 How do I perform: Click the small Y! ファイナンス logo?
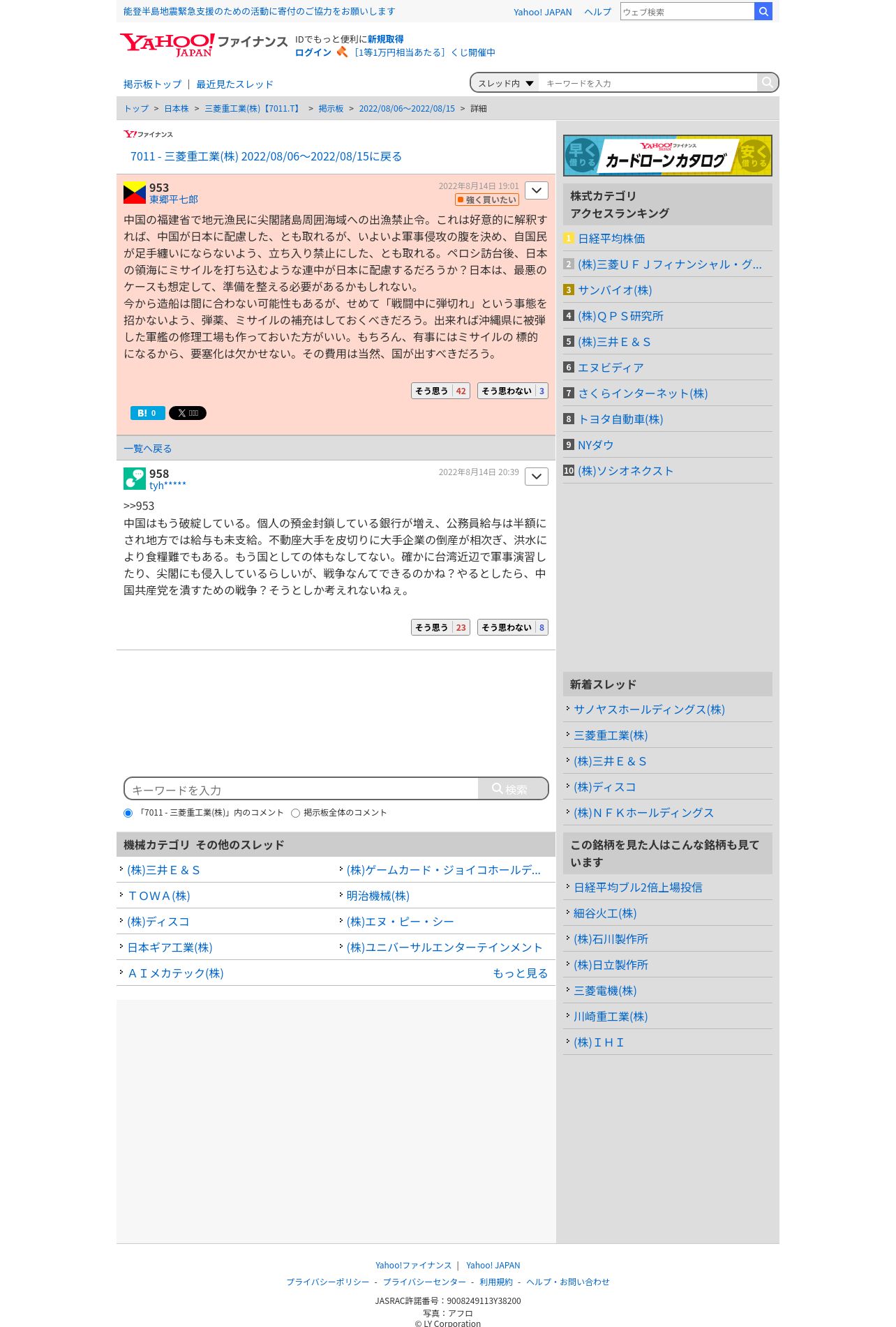[148, 134]
